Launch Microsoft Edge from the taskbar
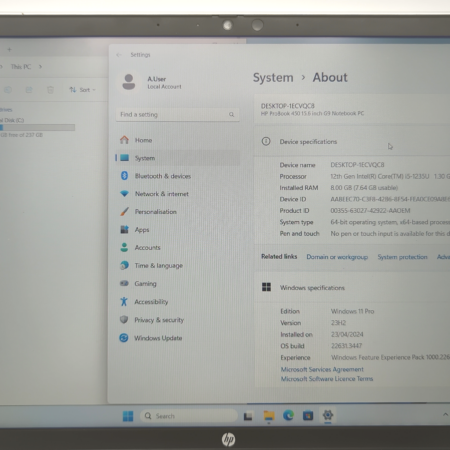 coord(288,415)
